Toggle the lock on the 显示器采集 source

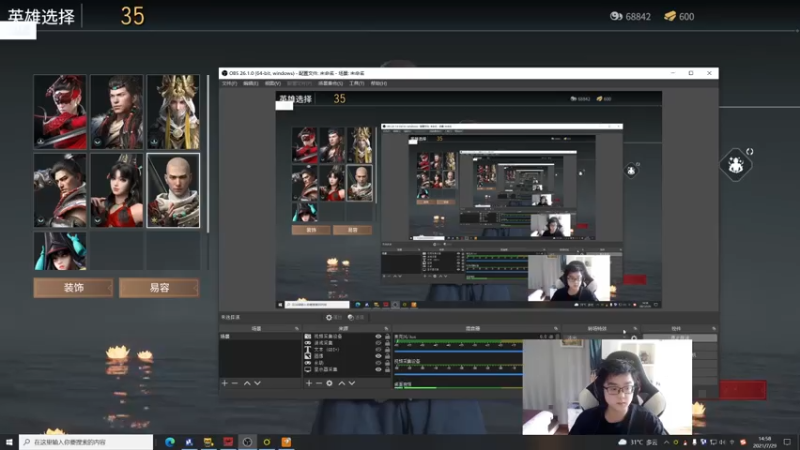[387, 369]
